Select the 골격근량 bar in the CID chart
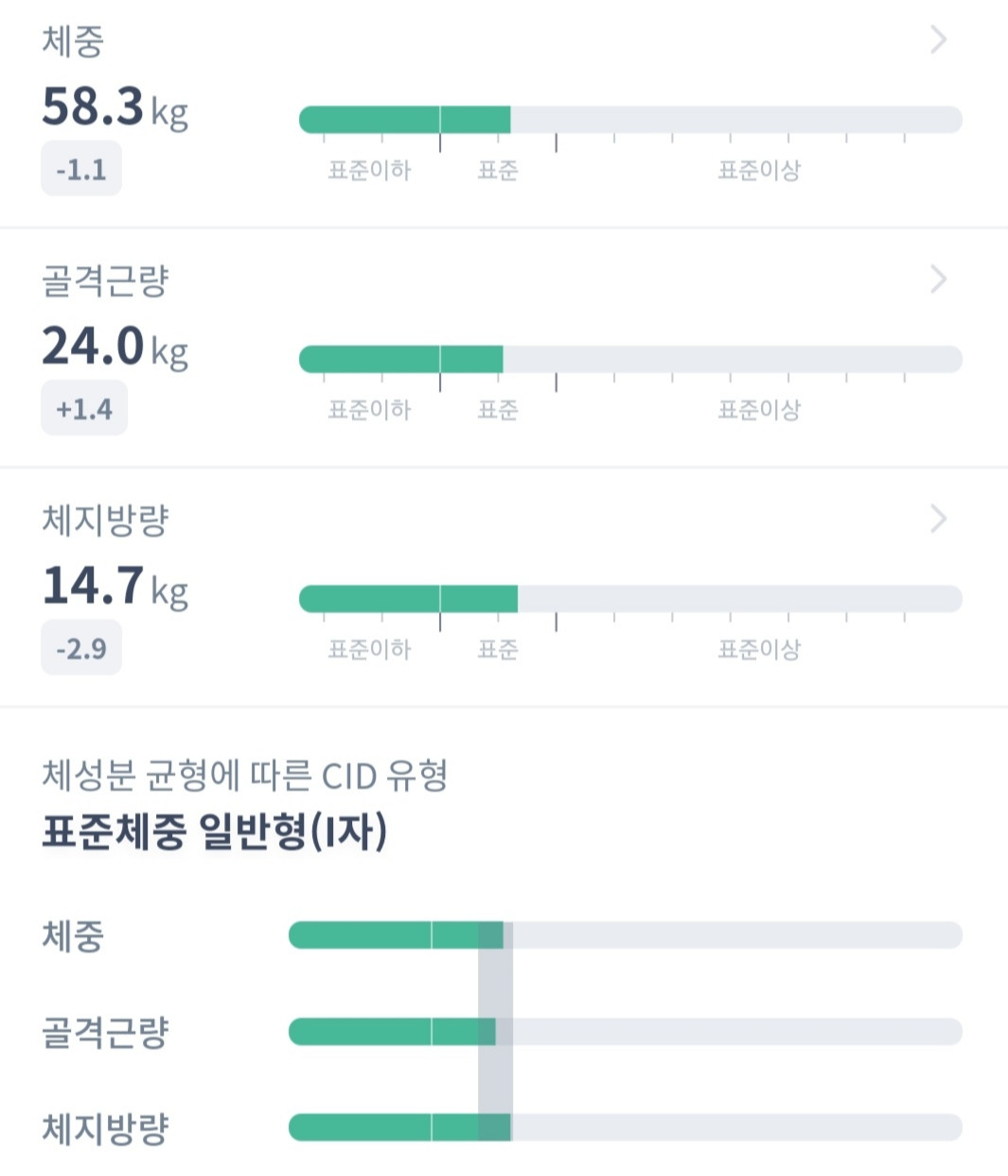The width and height of the screenshot is (1008, 1176). pos(392,1031)
